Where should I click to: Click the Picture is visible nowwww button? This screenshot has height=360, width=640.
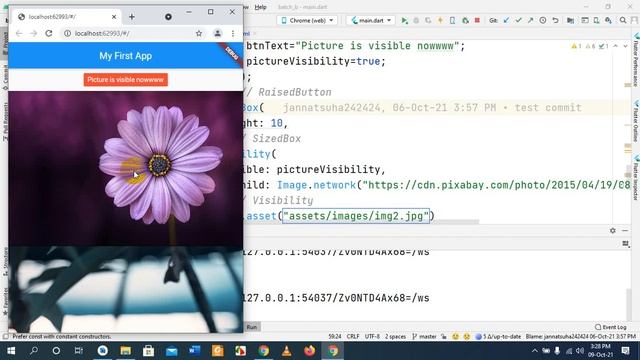(126, 80)
